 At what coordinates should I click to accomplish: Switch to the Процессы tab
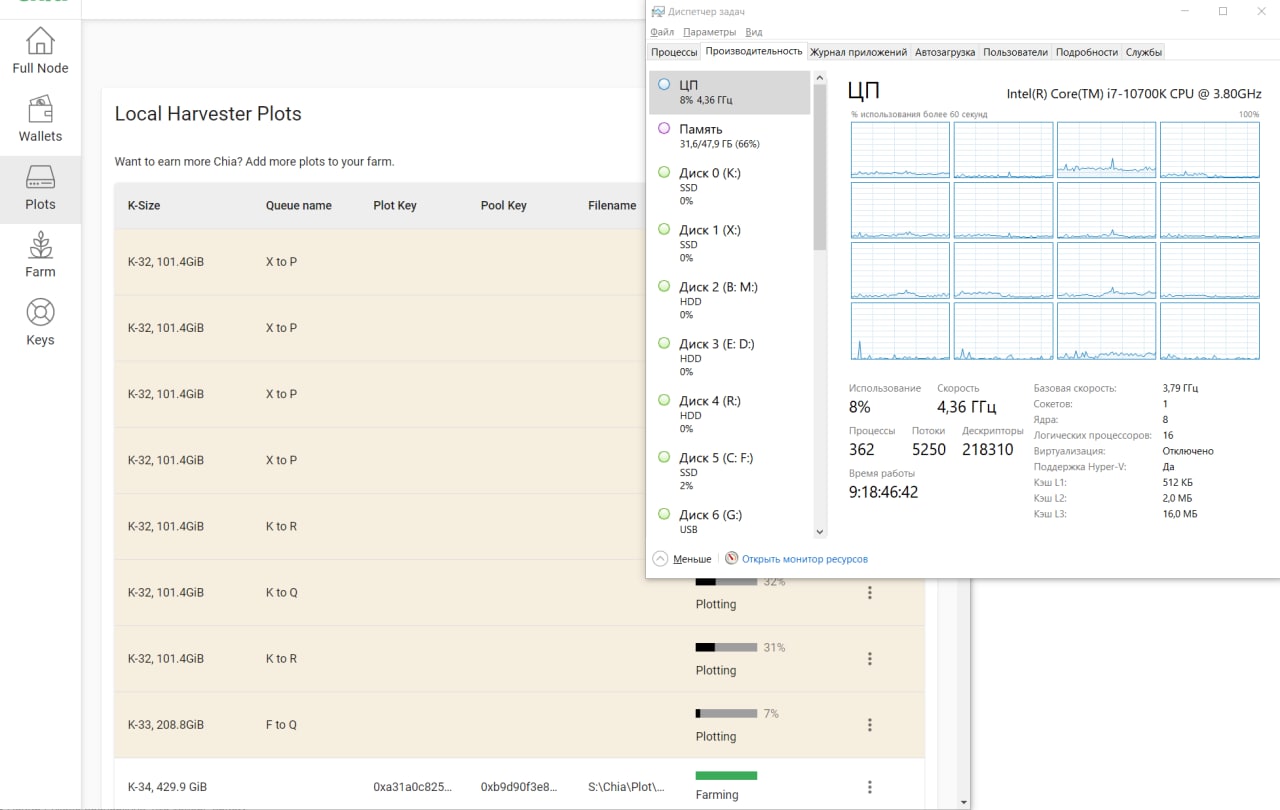(674, 52)
